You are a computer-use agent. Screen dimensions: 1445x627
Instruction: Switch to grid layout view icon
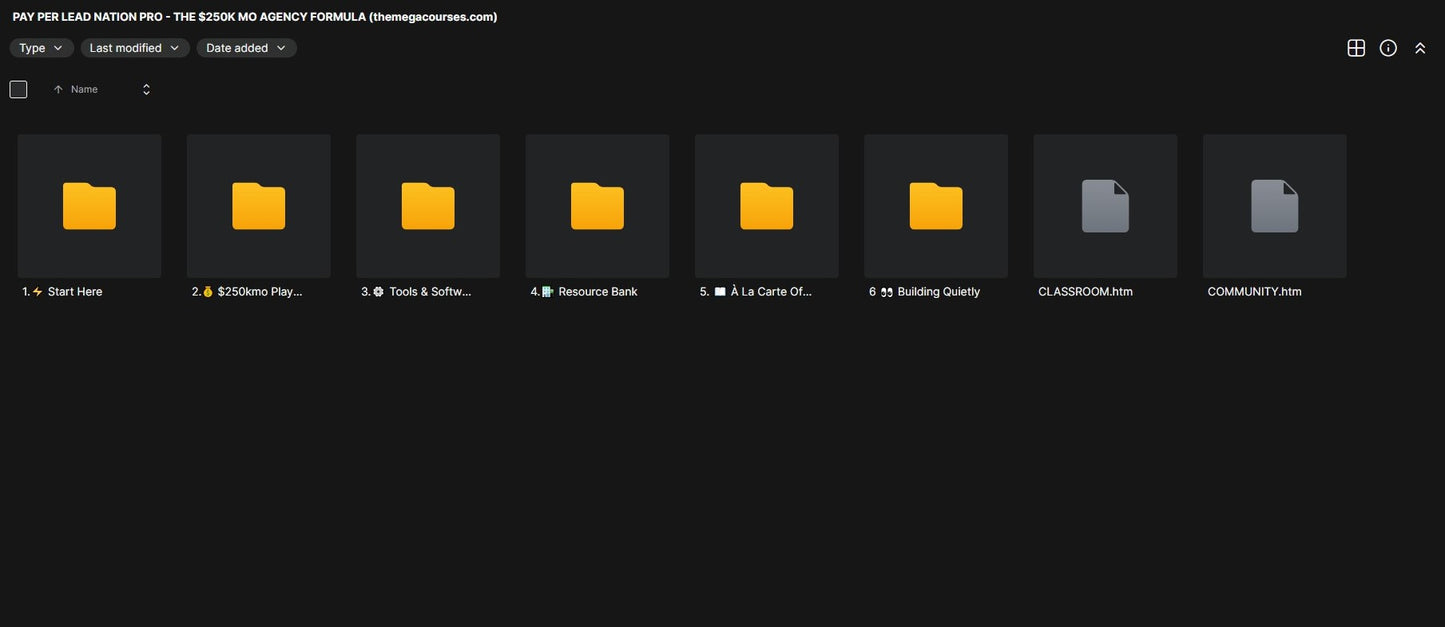coord(1356,48)
